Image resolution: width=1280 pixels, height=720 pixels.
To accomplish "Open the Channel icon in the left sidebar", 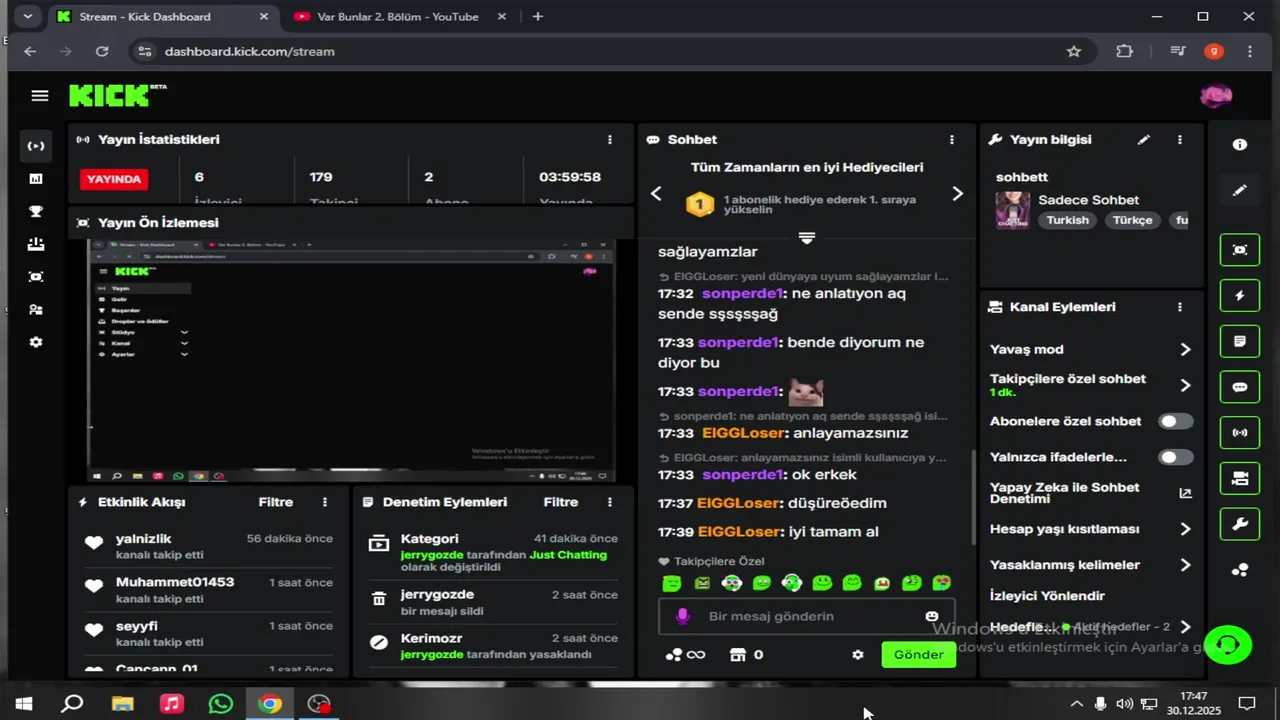I will tap(36, 310).
